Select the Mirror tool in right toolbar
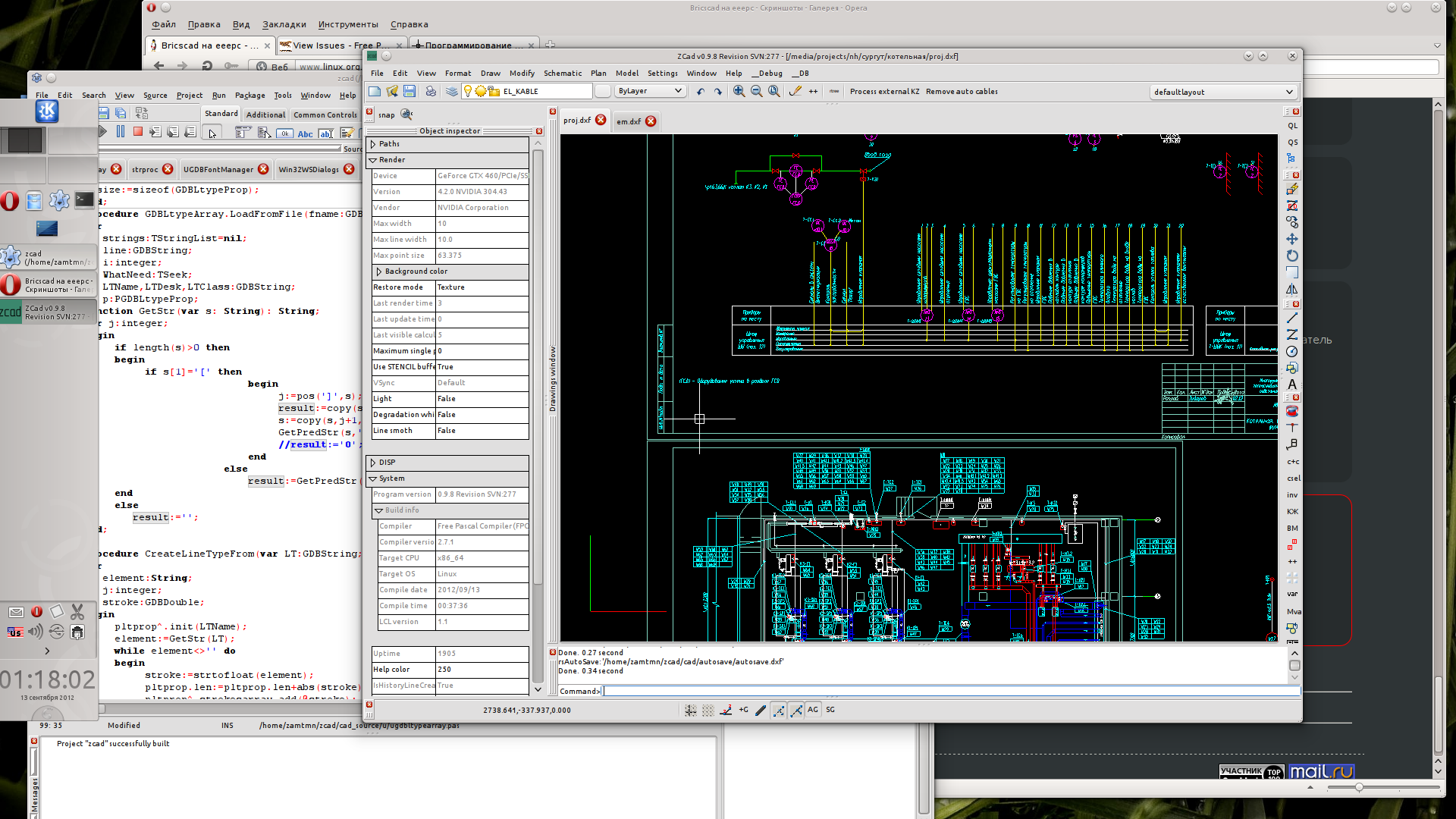1456x819 pixels. coord(1292,289)
